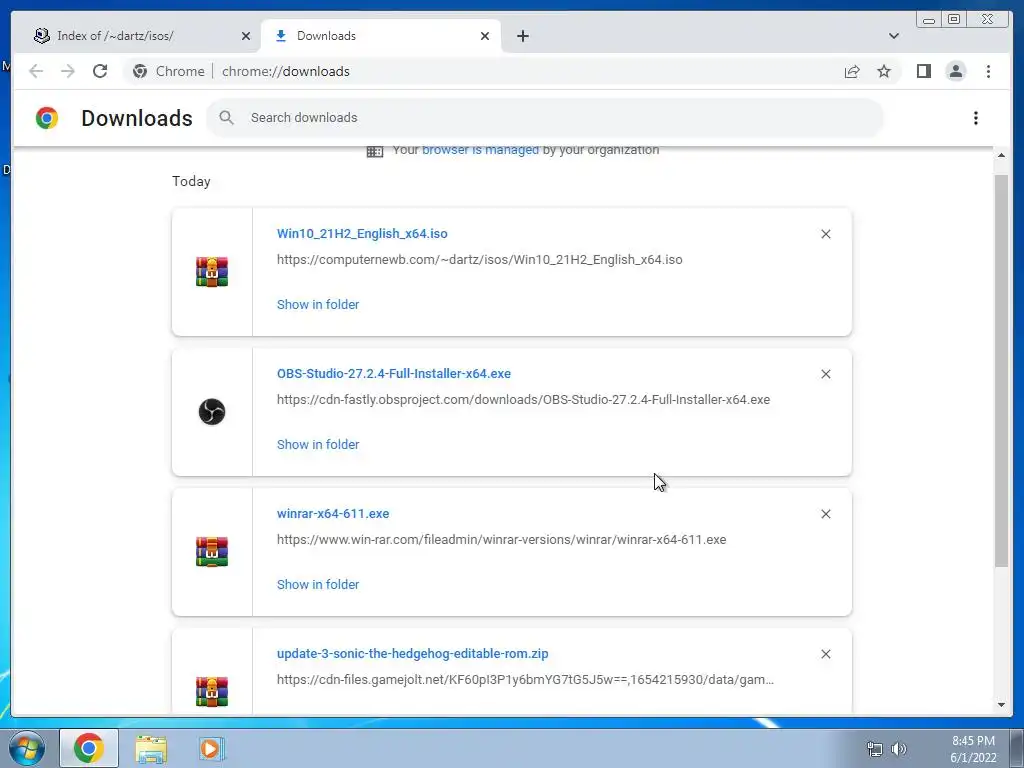Close the Index of /~dartz/isos/ tab

(246, 36)
